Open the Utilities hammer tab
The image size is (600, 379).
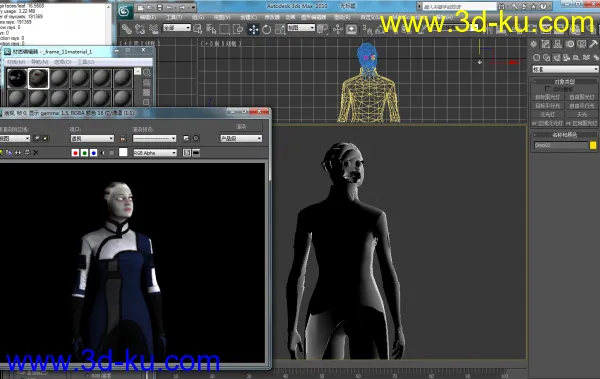click(593, 44)
